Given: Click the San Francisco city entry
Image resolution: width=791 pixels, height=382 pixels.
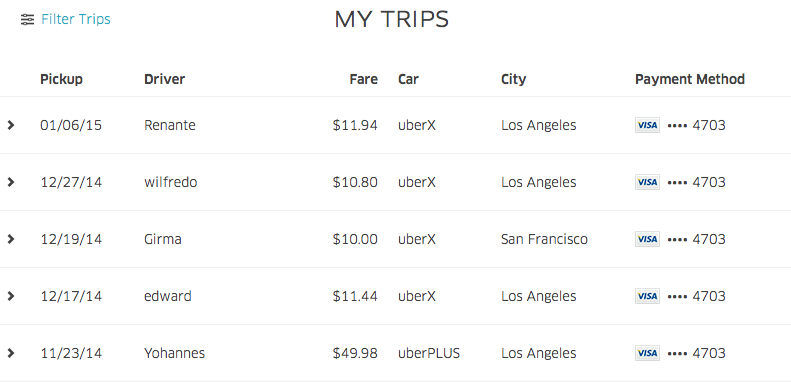Looking at the screenshot, I should [x=544, y=239].
